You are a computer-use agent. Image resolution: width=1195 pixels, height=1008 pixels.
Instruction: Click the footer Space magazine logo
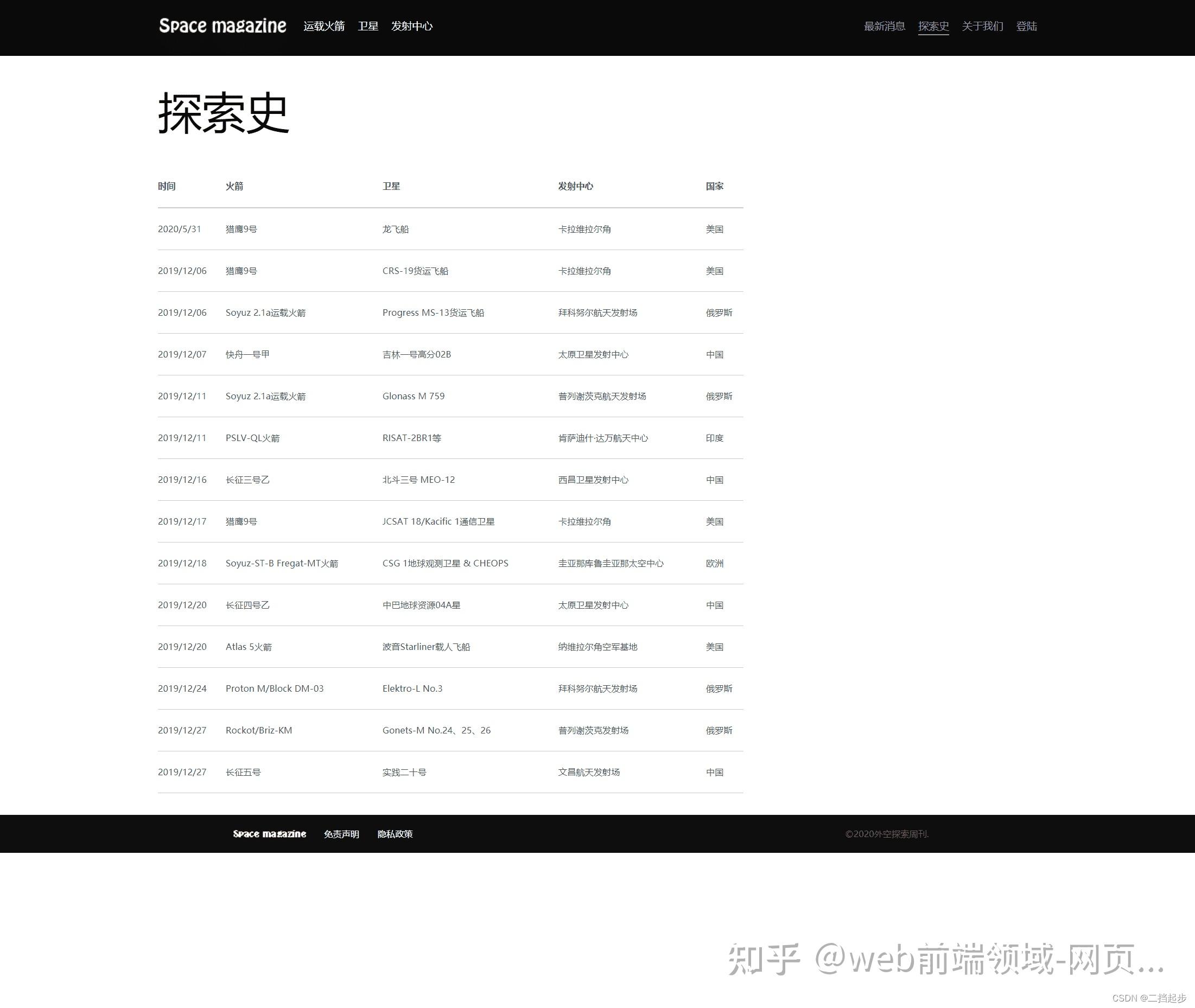pos(269,834)
